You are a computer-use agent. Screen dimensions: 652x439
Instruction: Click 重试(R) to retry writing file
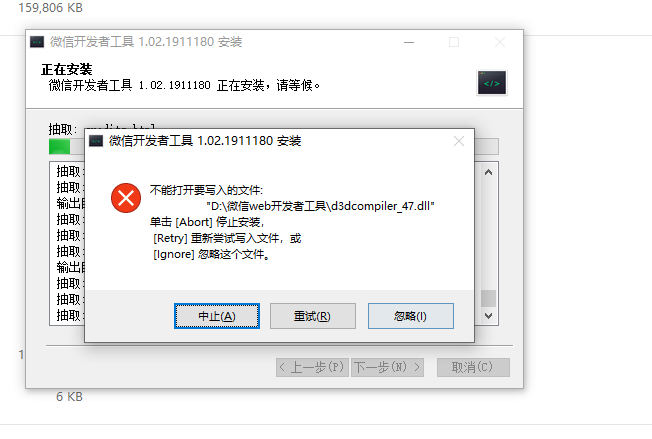tap(313, 316)
